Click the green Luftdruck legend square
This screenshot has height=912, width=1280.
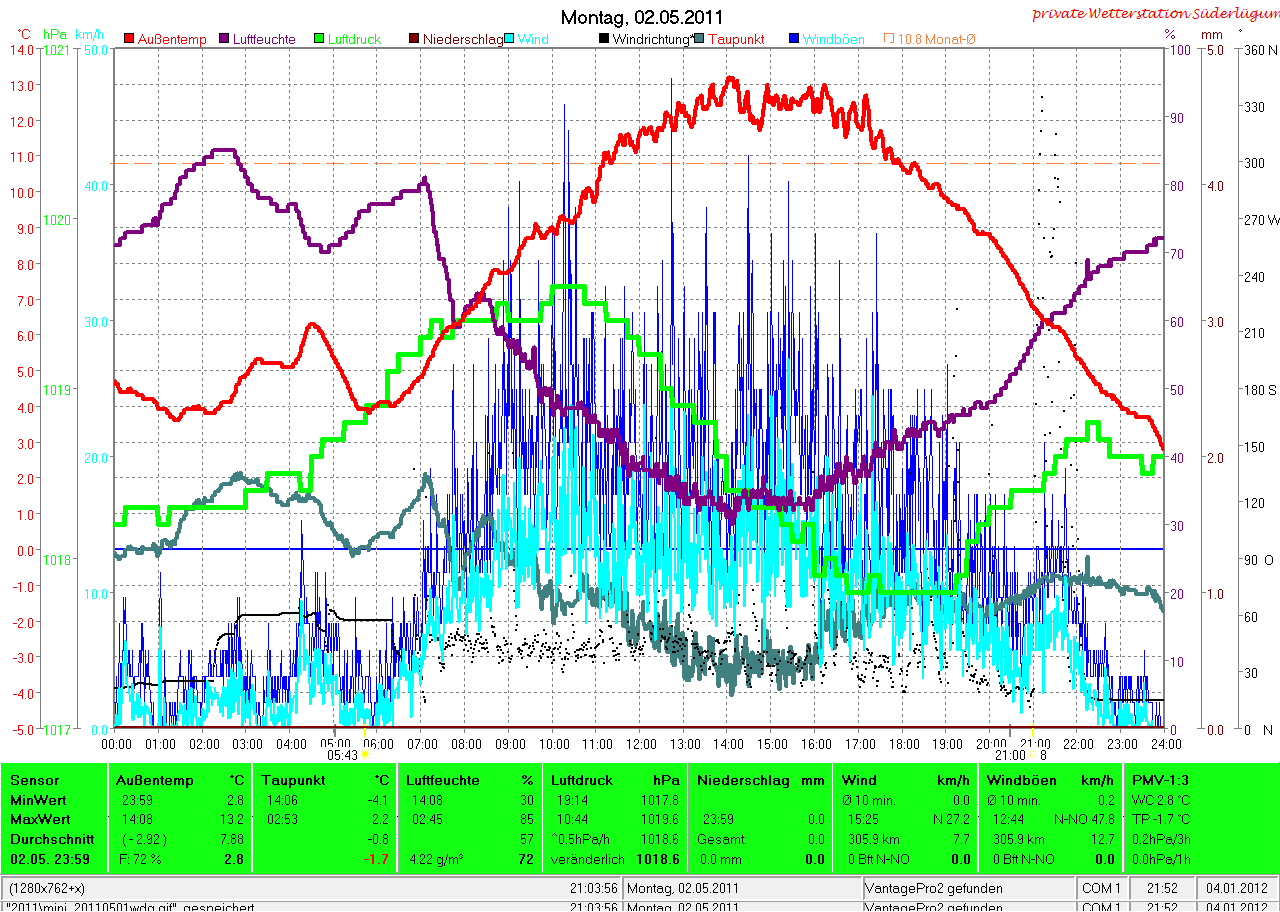(320, 39)
